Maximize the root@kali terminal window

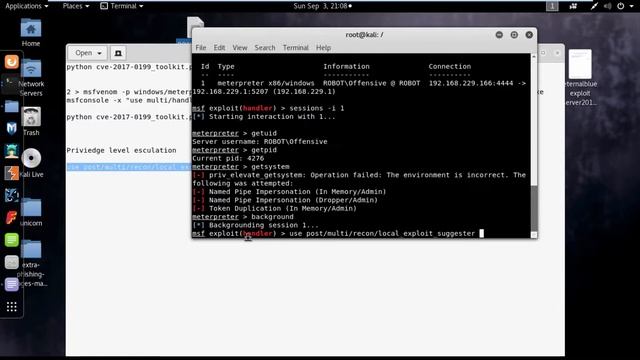[514, 35]
